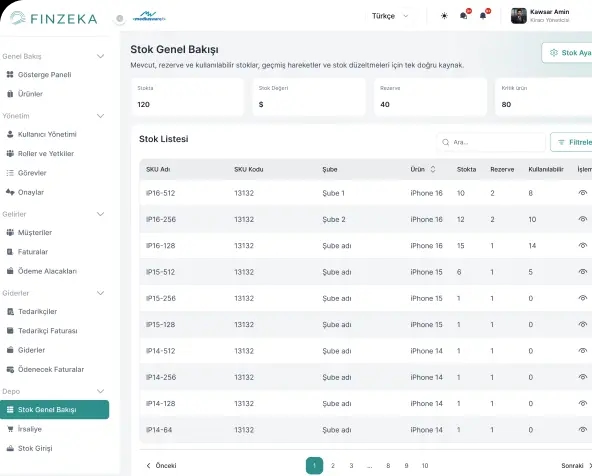Click the search magnifier icon

tap(446, 142)
